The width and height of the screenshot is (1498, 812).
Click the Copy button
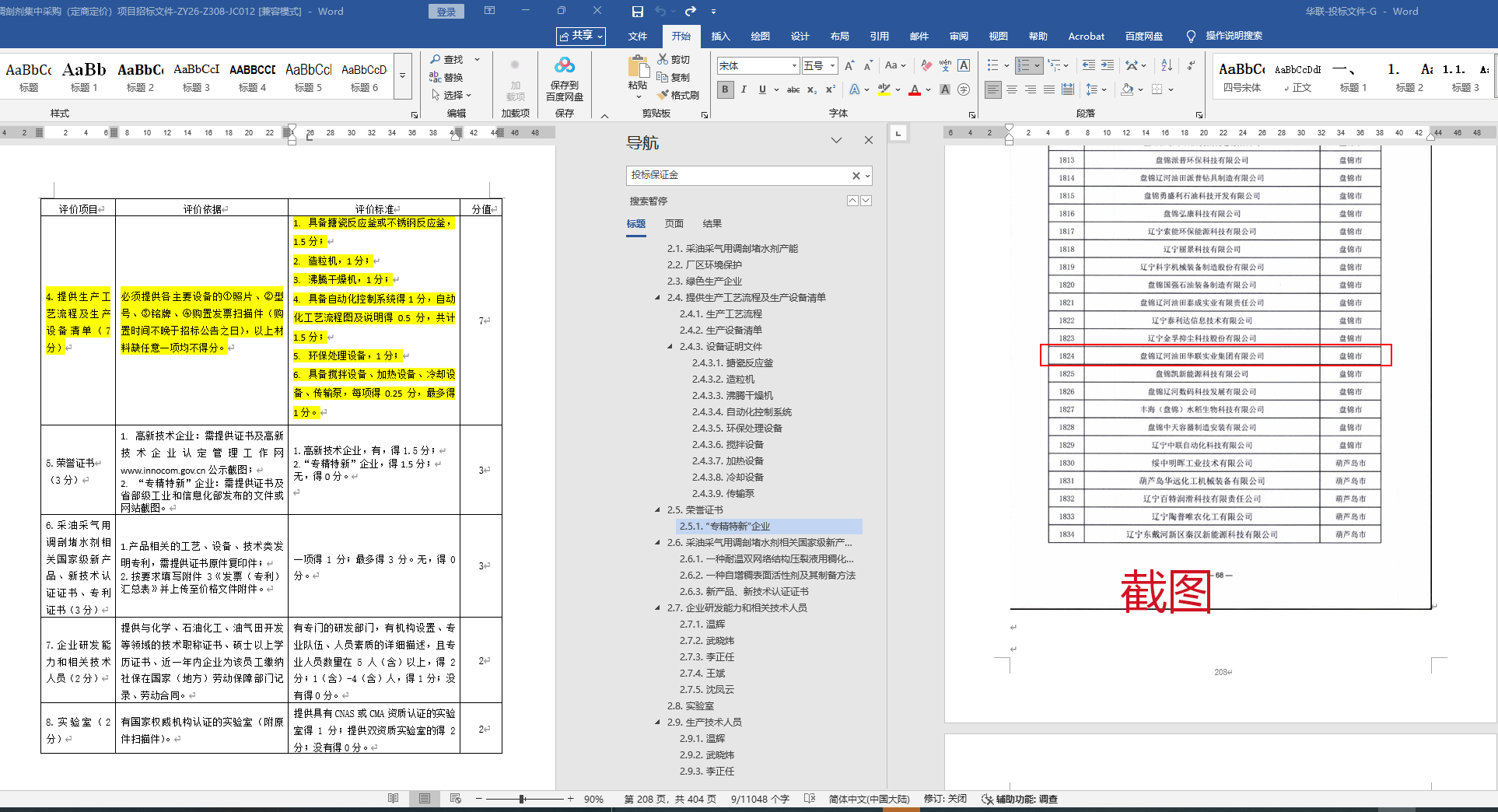click(674, 77)
